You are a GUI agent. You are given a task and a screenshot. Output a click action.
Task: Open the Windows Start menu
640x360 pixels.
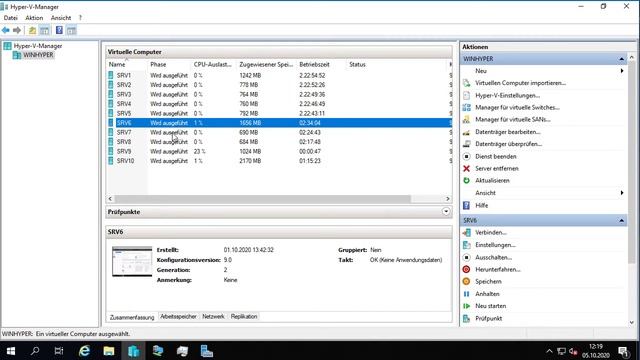pos(11,351)
